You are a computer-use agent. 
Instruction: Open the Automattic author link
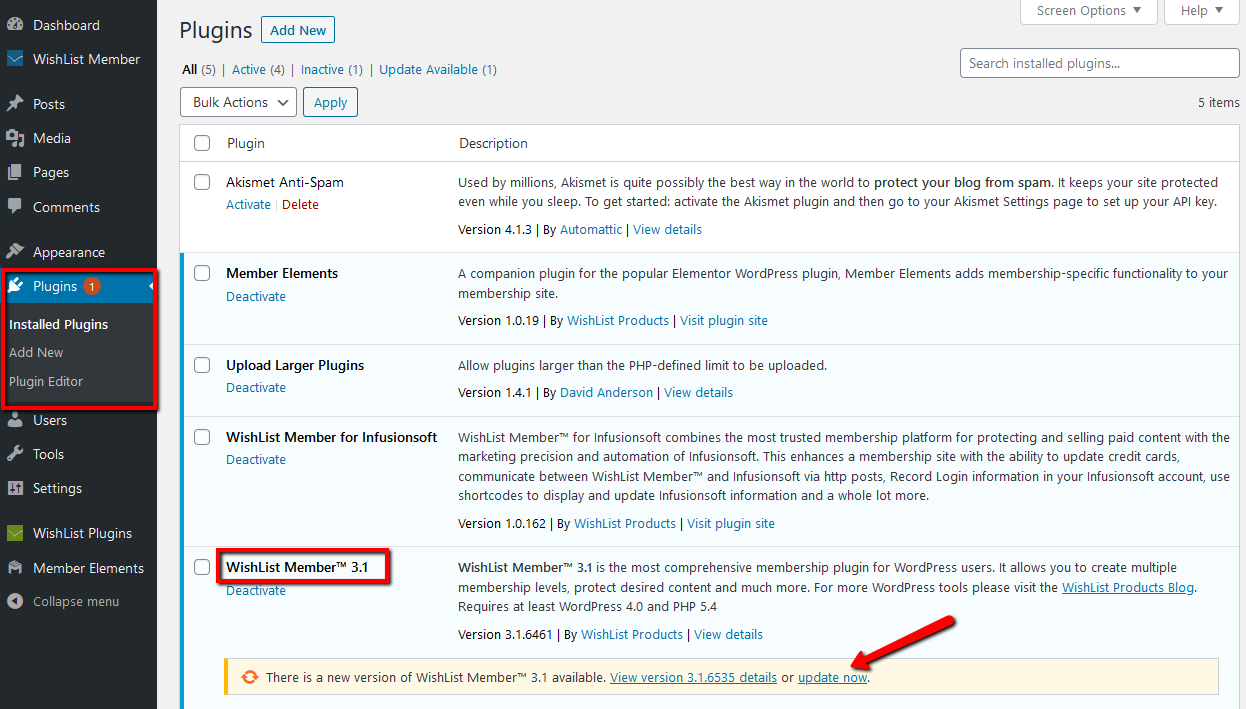click(x=591, y=229)
